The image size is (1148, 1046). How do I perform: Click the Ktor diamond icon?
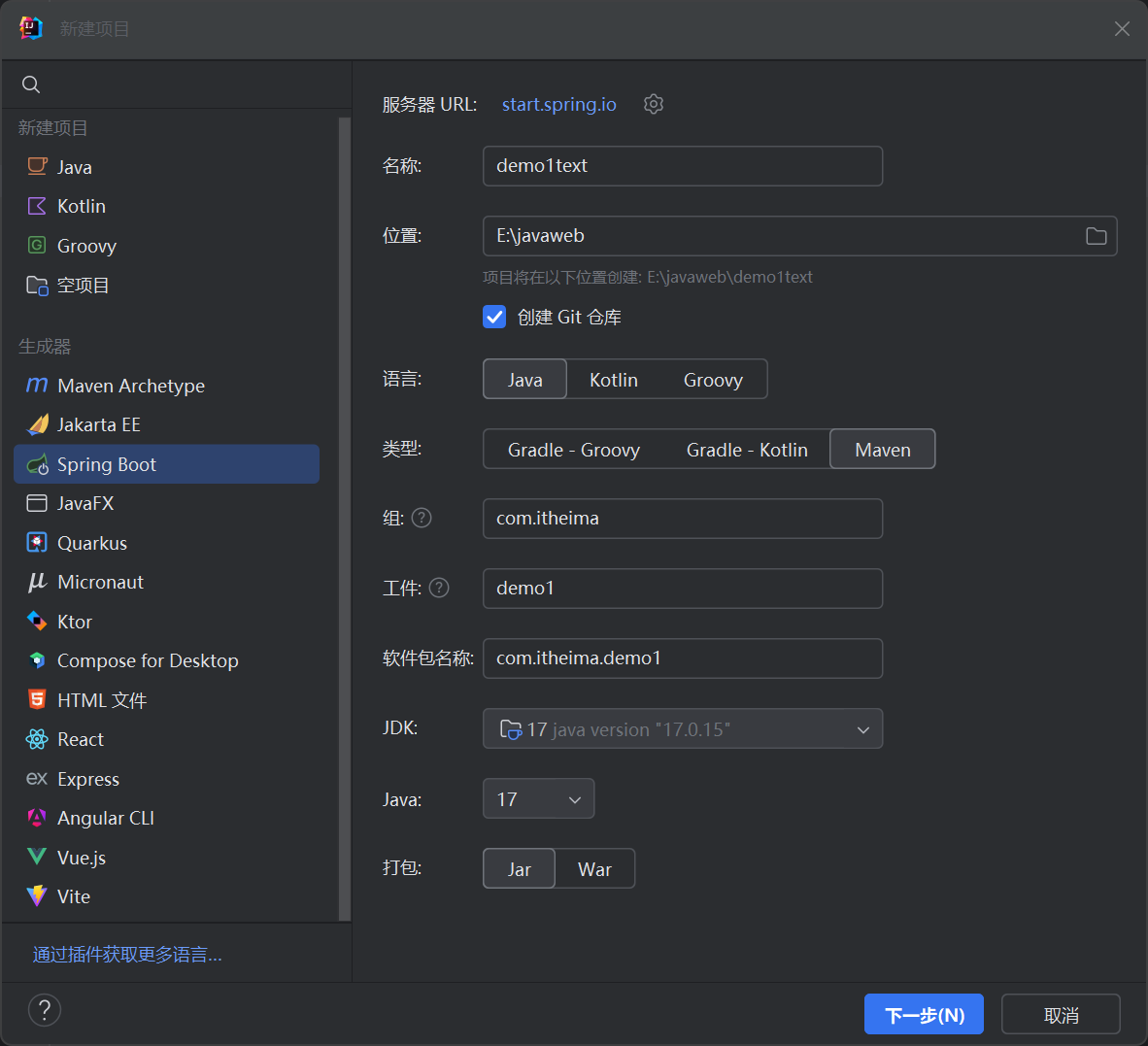pyautogui.click(x=37, y=622)
